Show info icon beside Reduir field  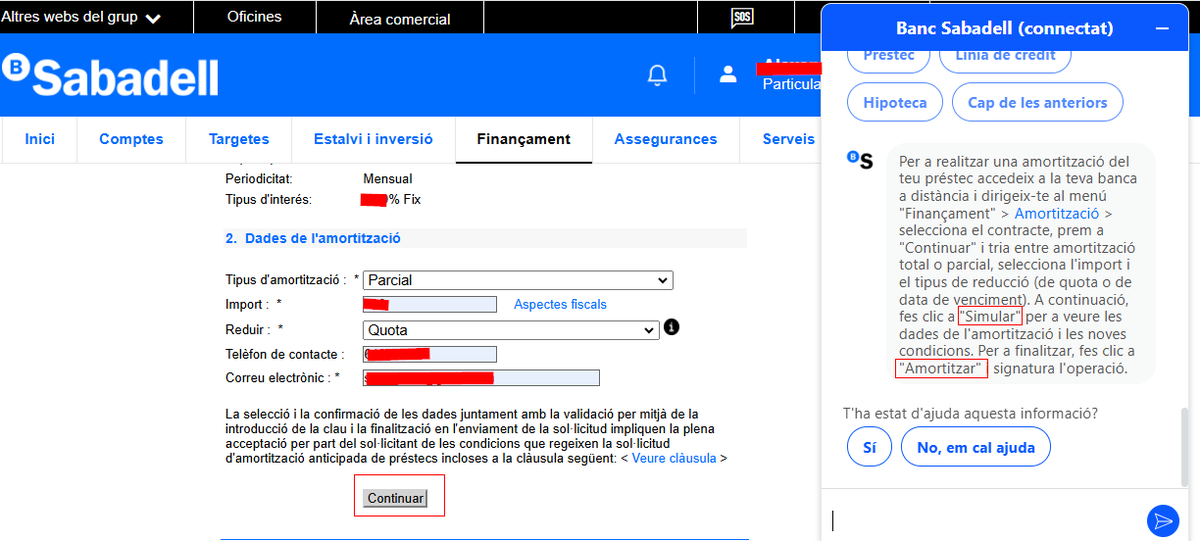click(672, 327)
